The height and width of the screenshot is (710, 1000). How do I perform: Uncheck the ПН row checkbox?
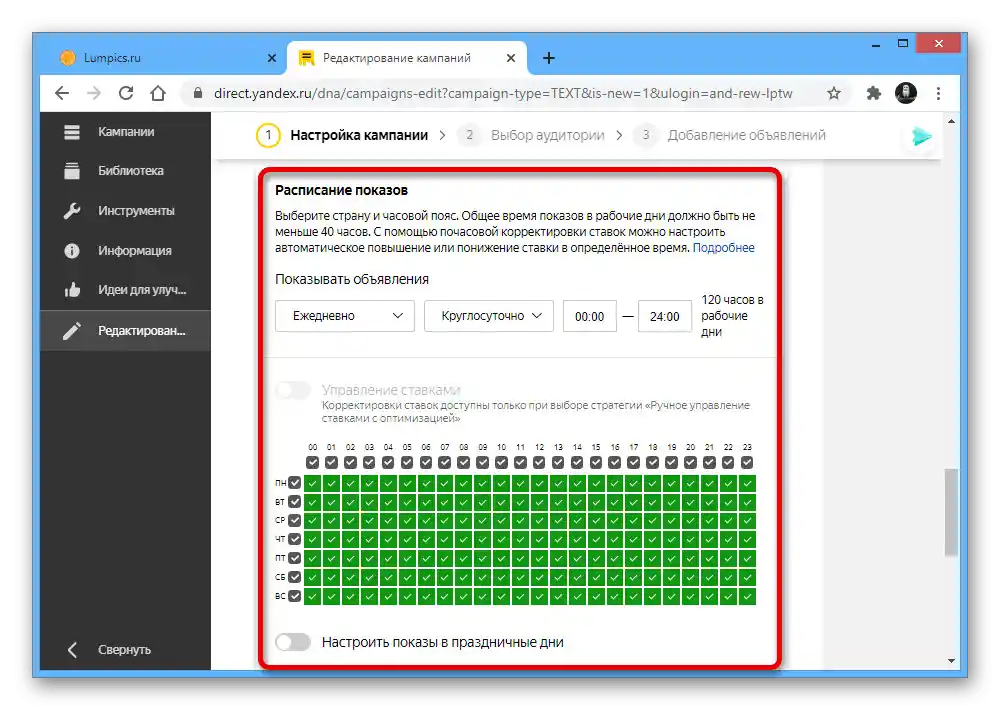coord(295,483)
